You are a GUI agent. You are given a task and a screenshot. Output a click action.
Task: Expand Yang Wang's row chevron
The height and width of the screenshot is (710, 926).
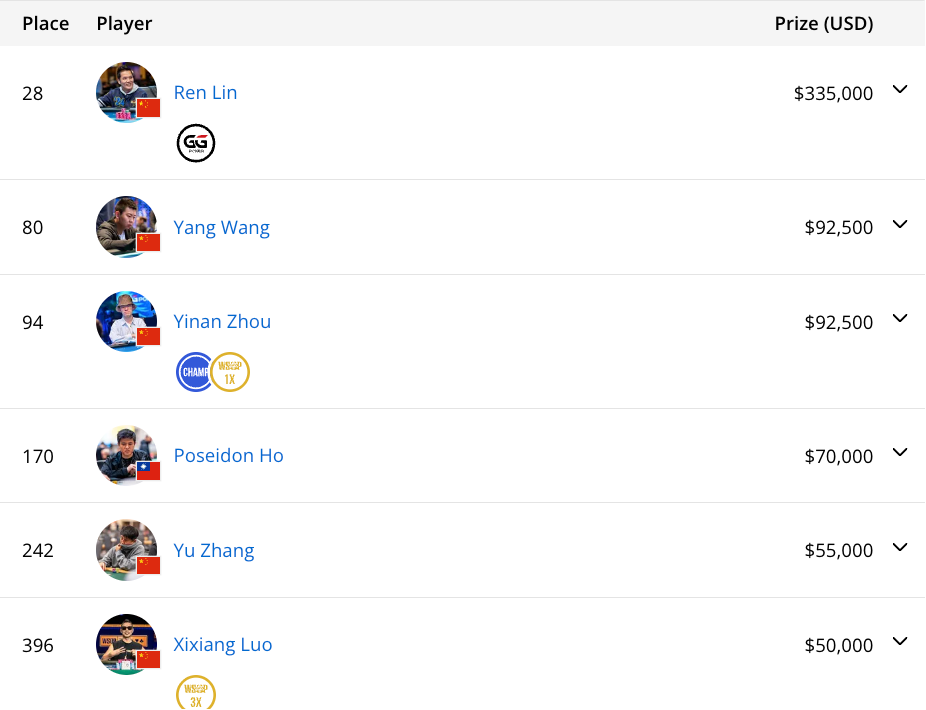(900, 225)
